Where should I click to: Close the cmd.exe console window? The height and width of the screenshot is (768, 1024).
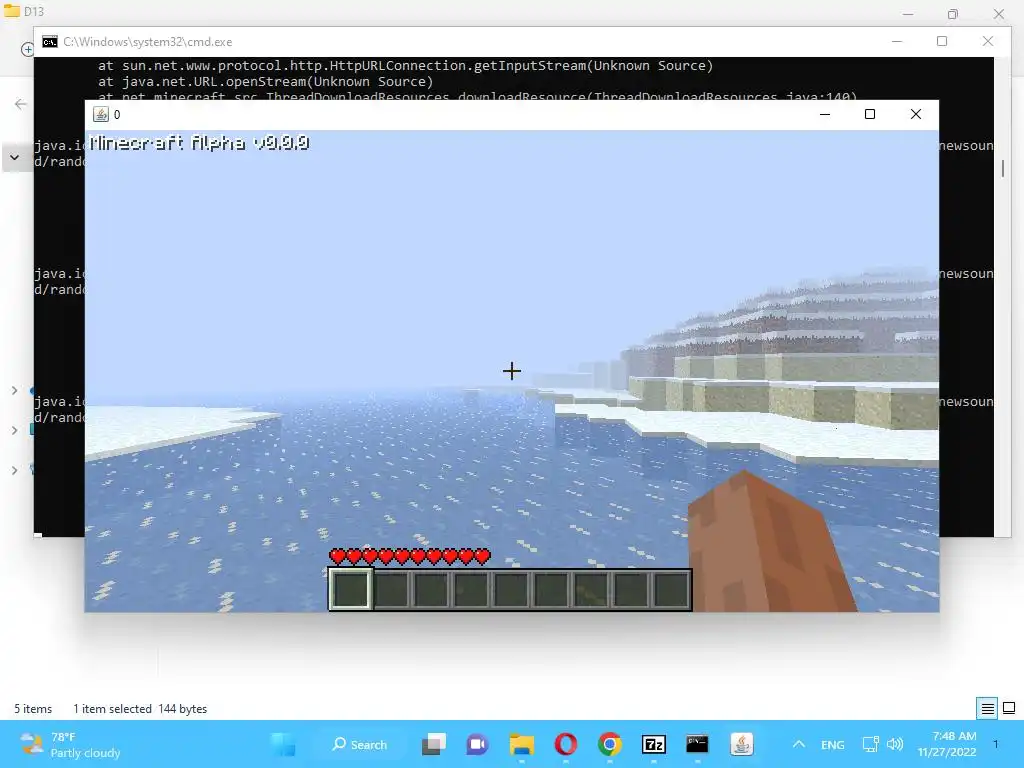[x=987, y=41]
